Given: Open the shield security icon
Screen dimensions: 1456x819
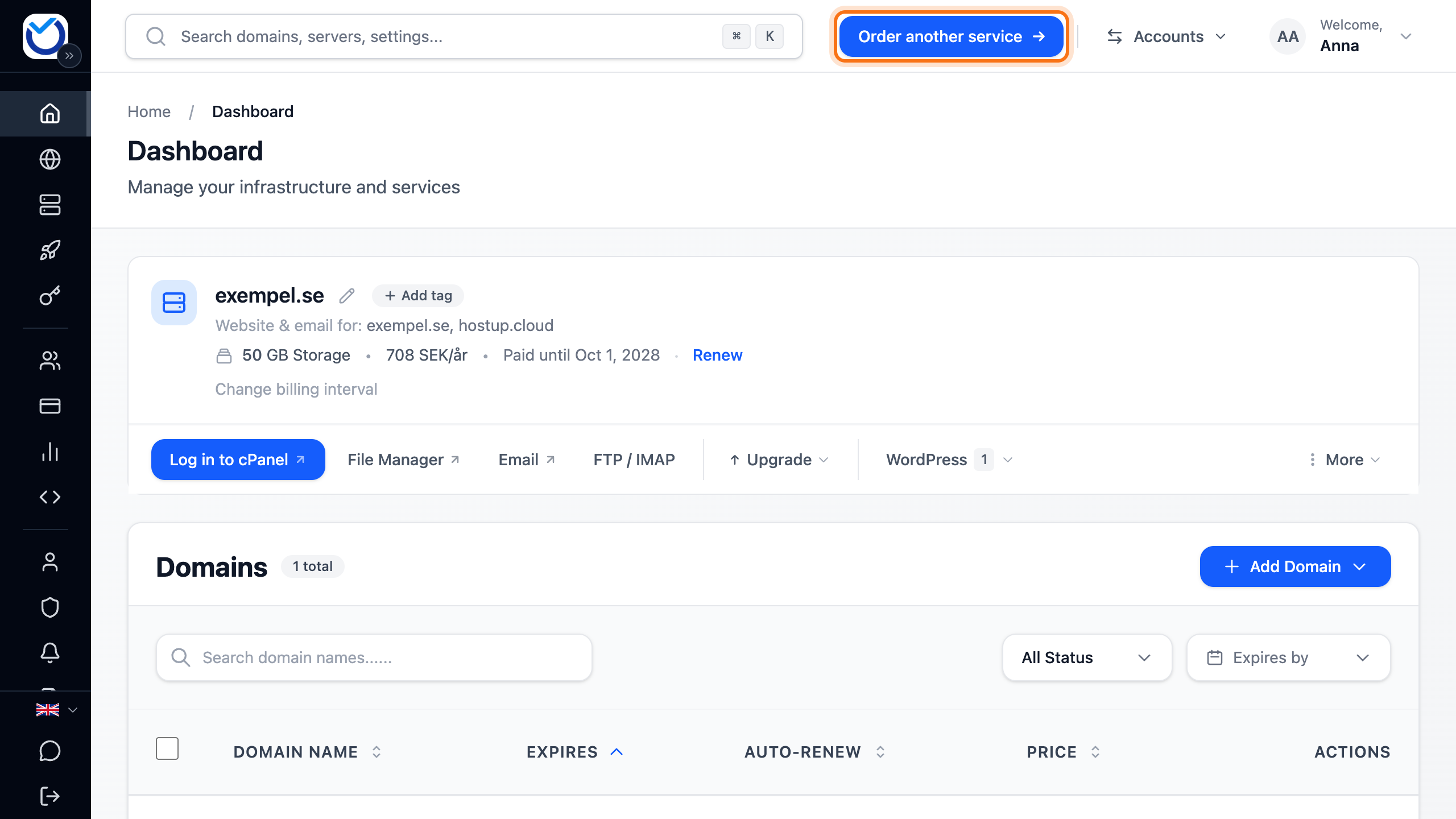Looking at the screenshot, I should click(x=50, y=607).
